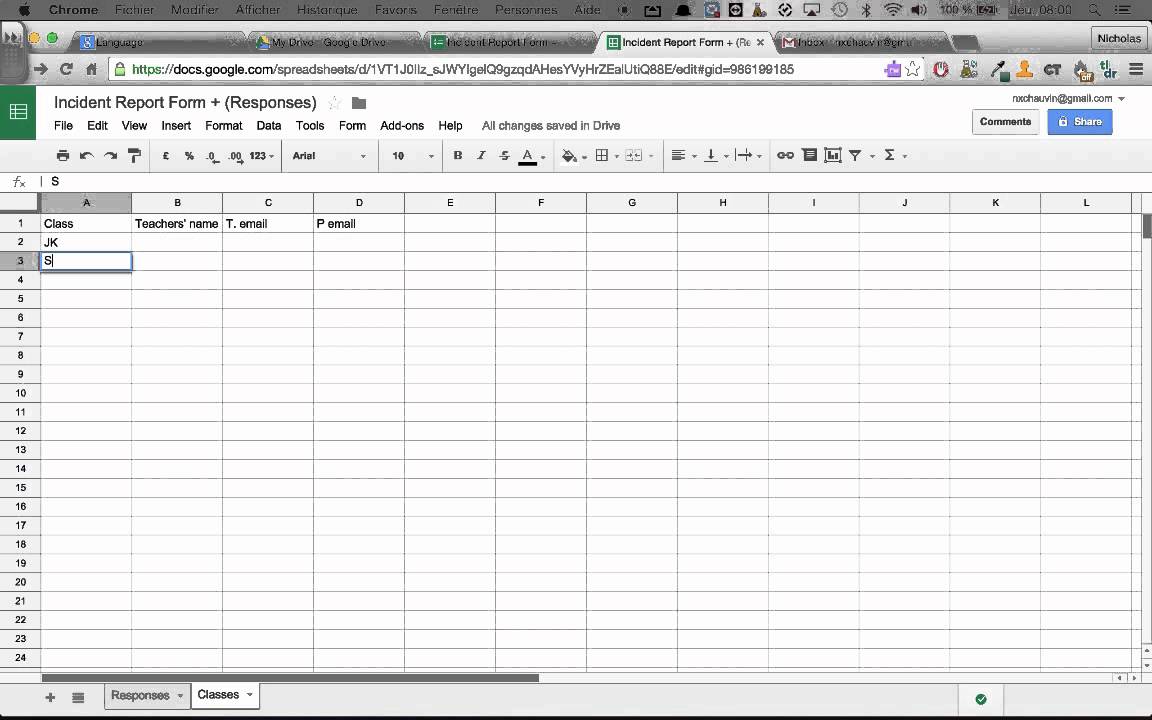
Task: Open Chrome's Historique menu
Action: (x=327, y=10)
